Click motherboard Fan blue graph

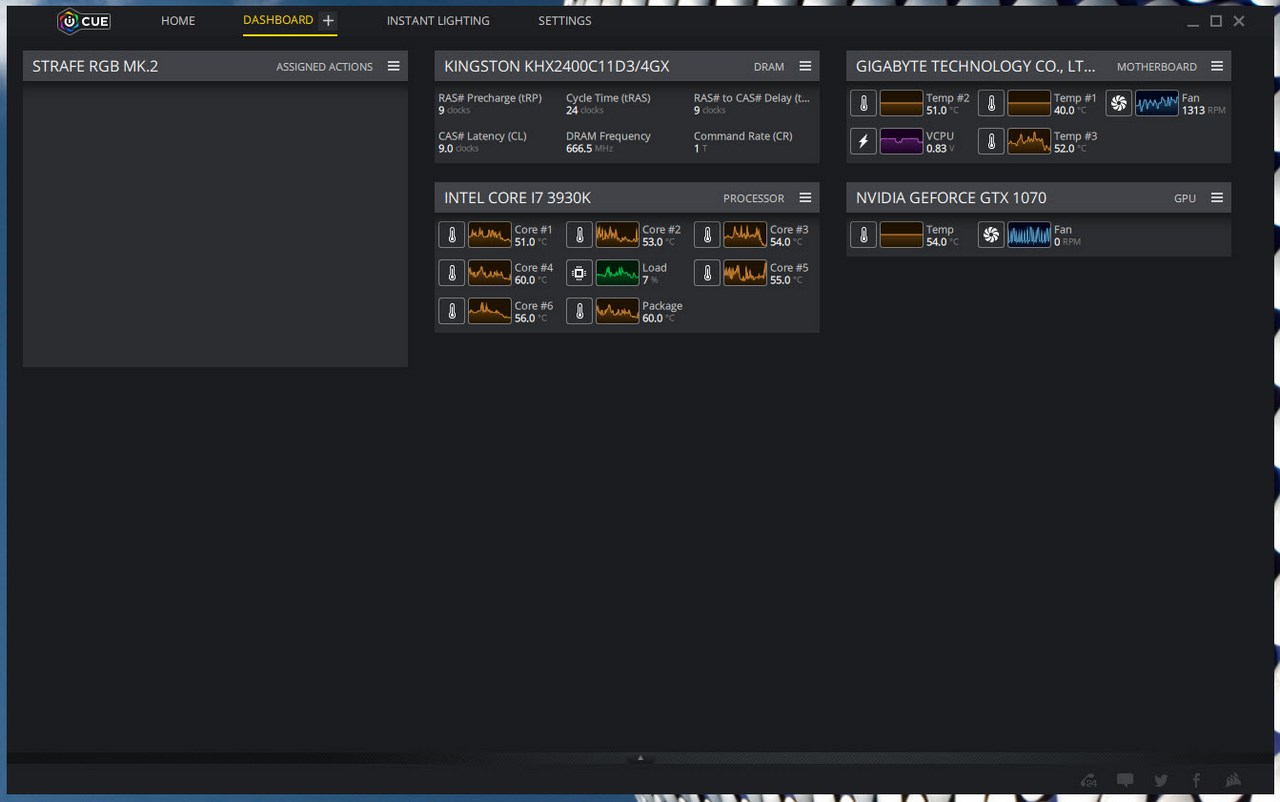(1157, 103)
